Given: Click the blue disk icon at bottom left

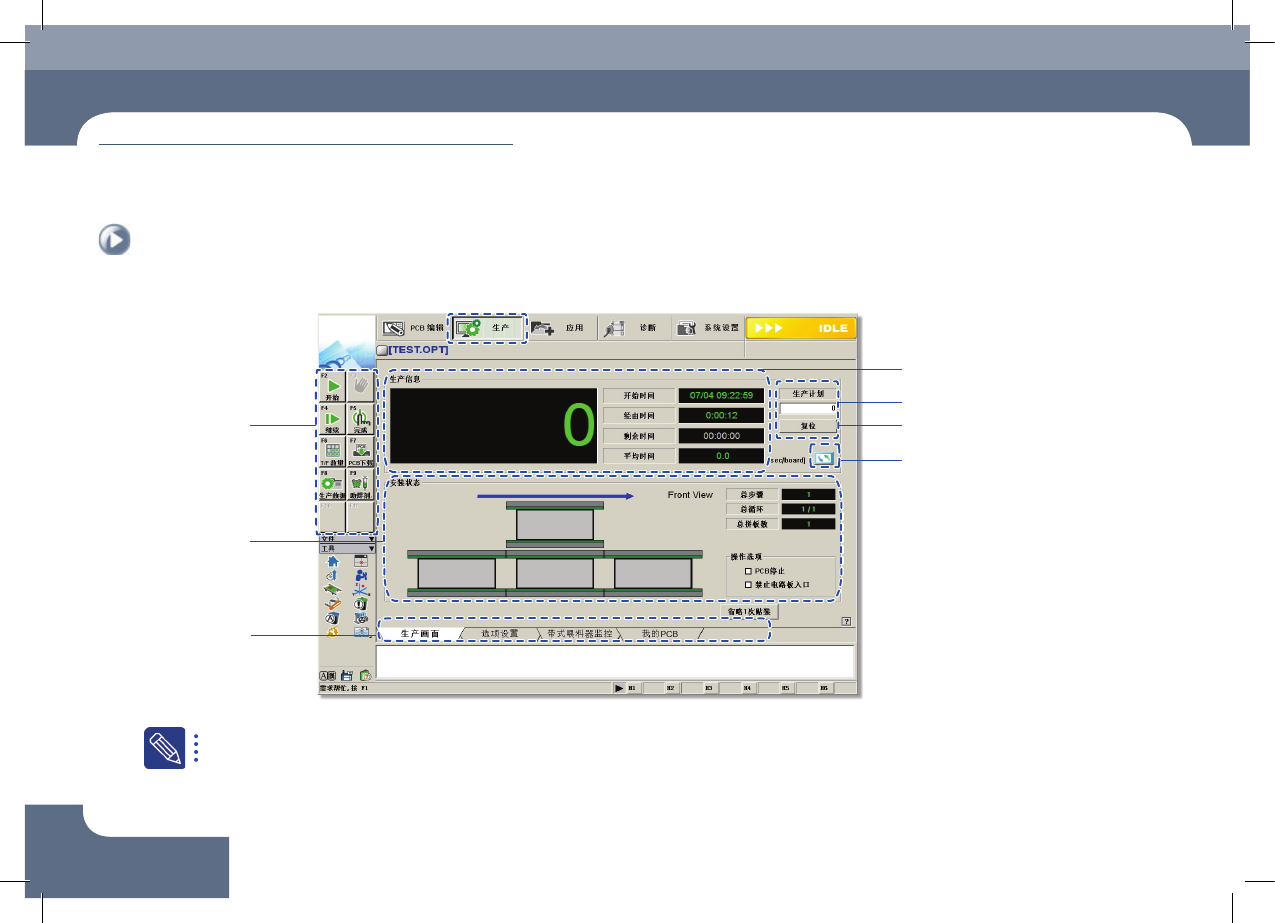Looking at the screenshot, I should 346,676.
